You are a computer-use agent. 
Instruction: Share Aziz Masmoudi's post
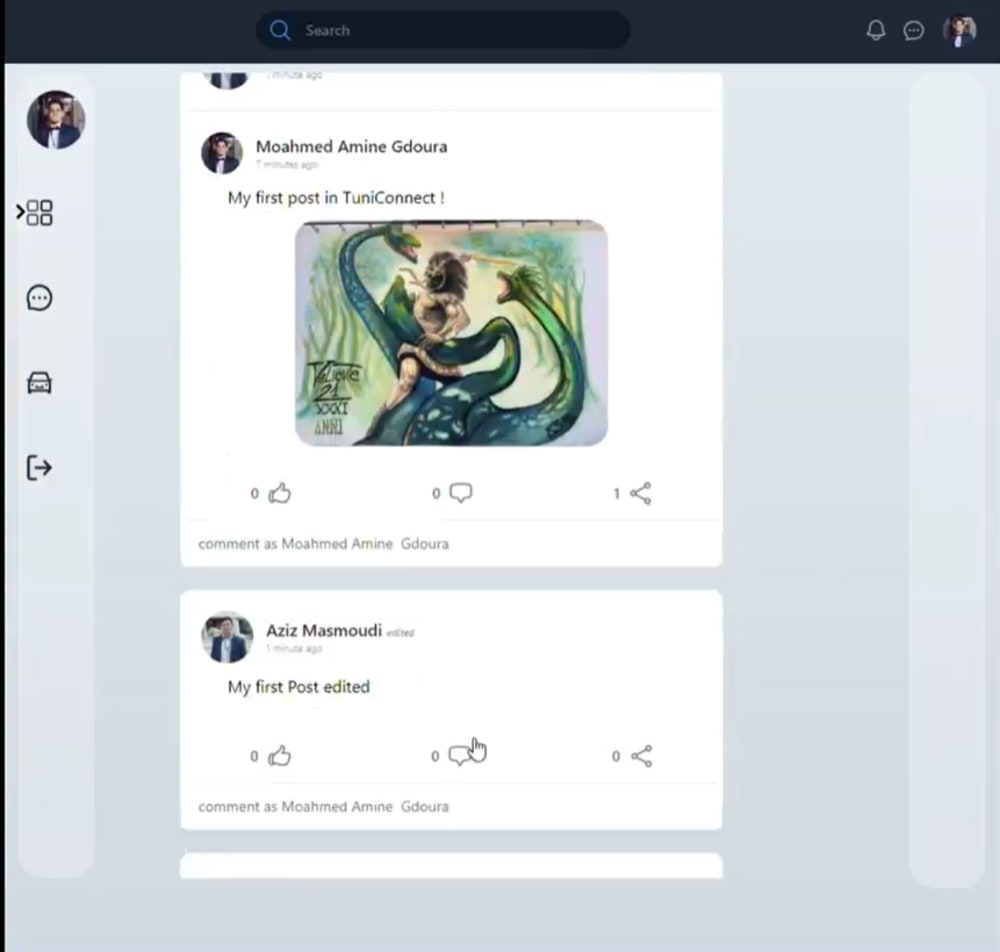(641, 756)
